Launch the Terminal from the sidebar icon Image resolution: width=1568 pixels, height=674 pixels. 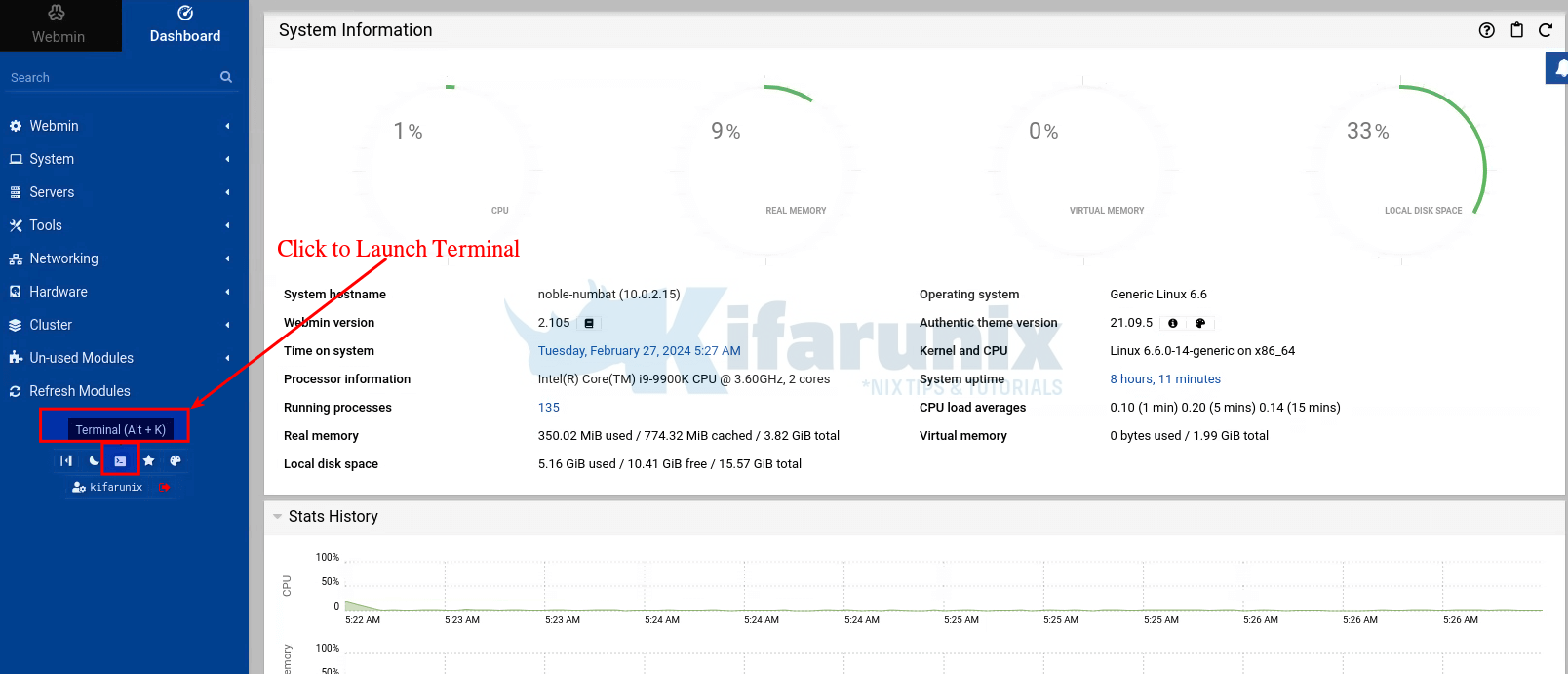click(120, 460)
